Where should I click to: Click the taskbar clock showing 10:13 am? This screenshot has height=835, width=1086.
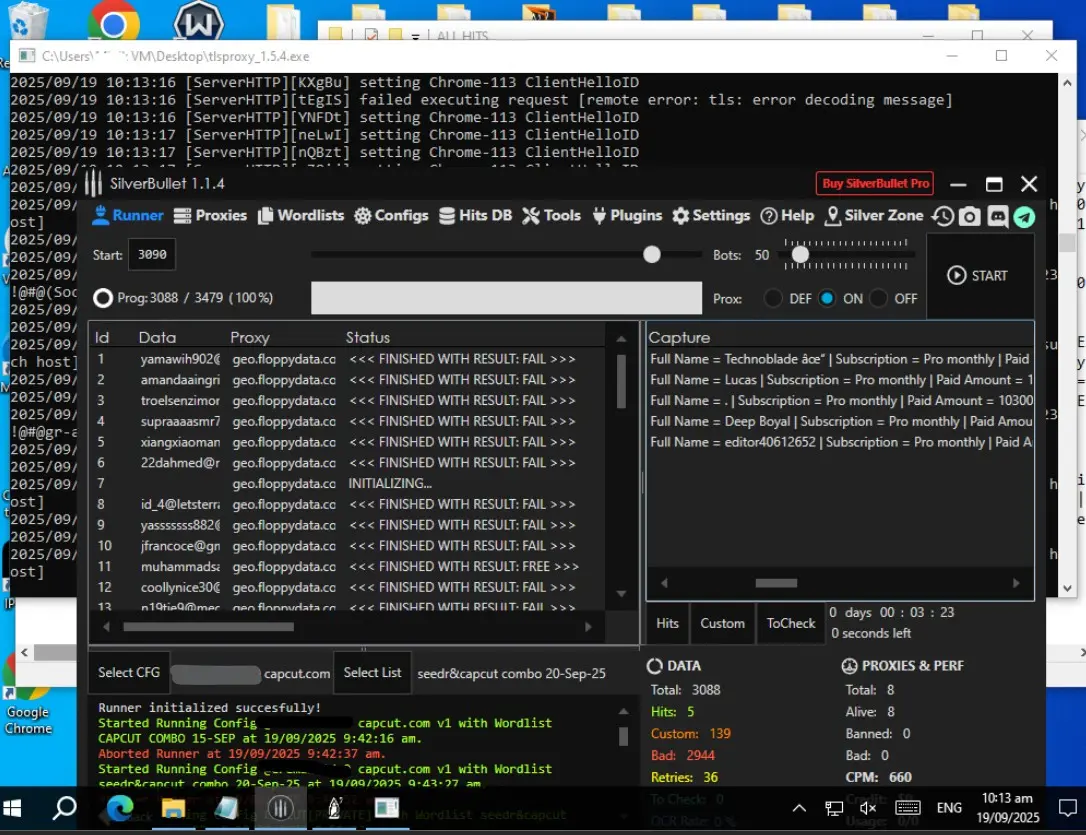pyautogui.click(x=1008, y=808)
